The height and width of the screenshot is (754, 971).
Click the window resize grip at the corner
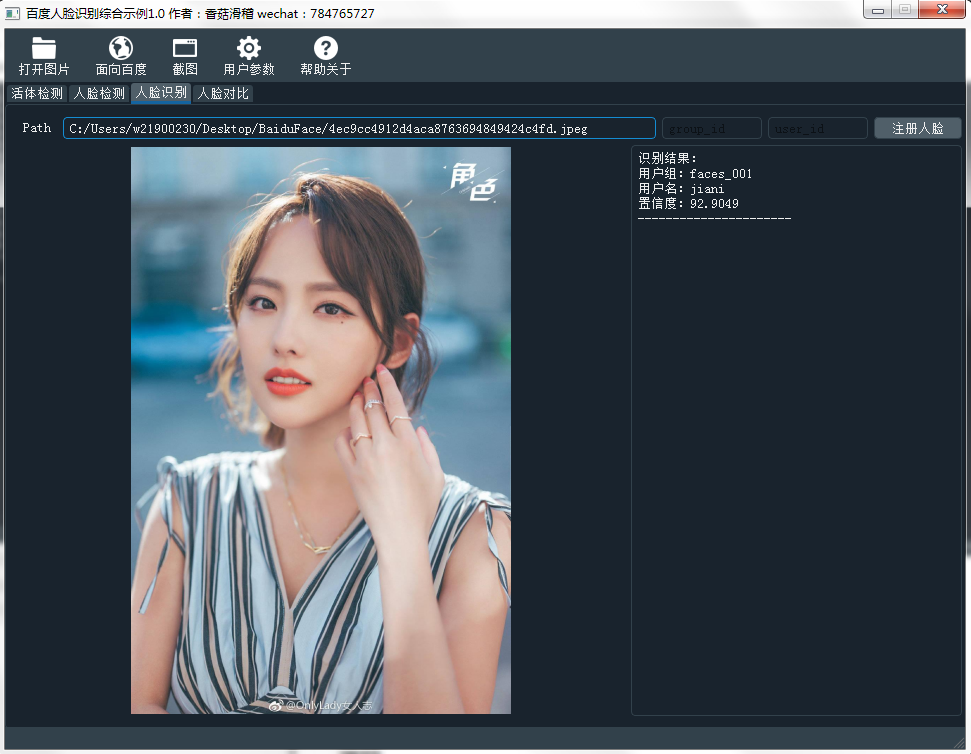coord(959,742)
